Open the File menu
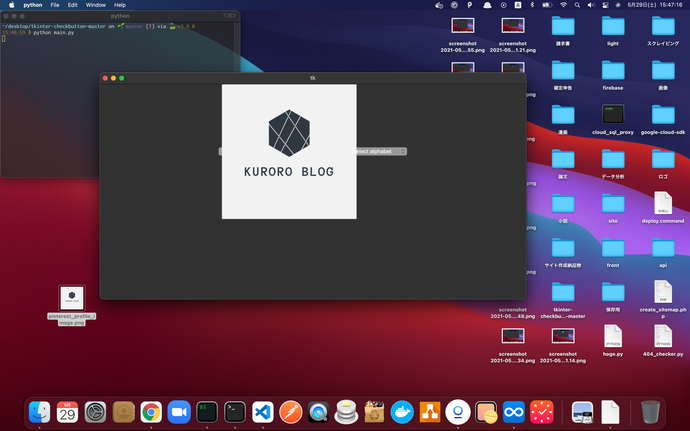690x431 pixels. click(x=55, y=5)
